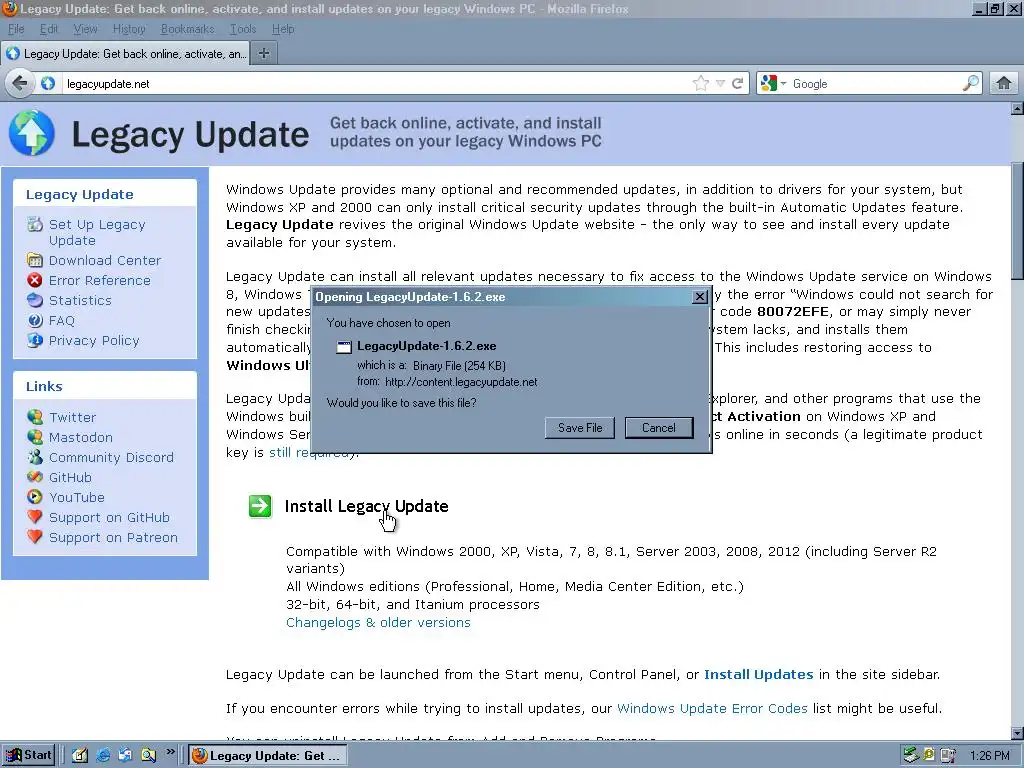Click the green Install arrow icon

coord(260,506)
